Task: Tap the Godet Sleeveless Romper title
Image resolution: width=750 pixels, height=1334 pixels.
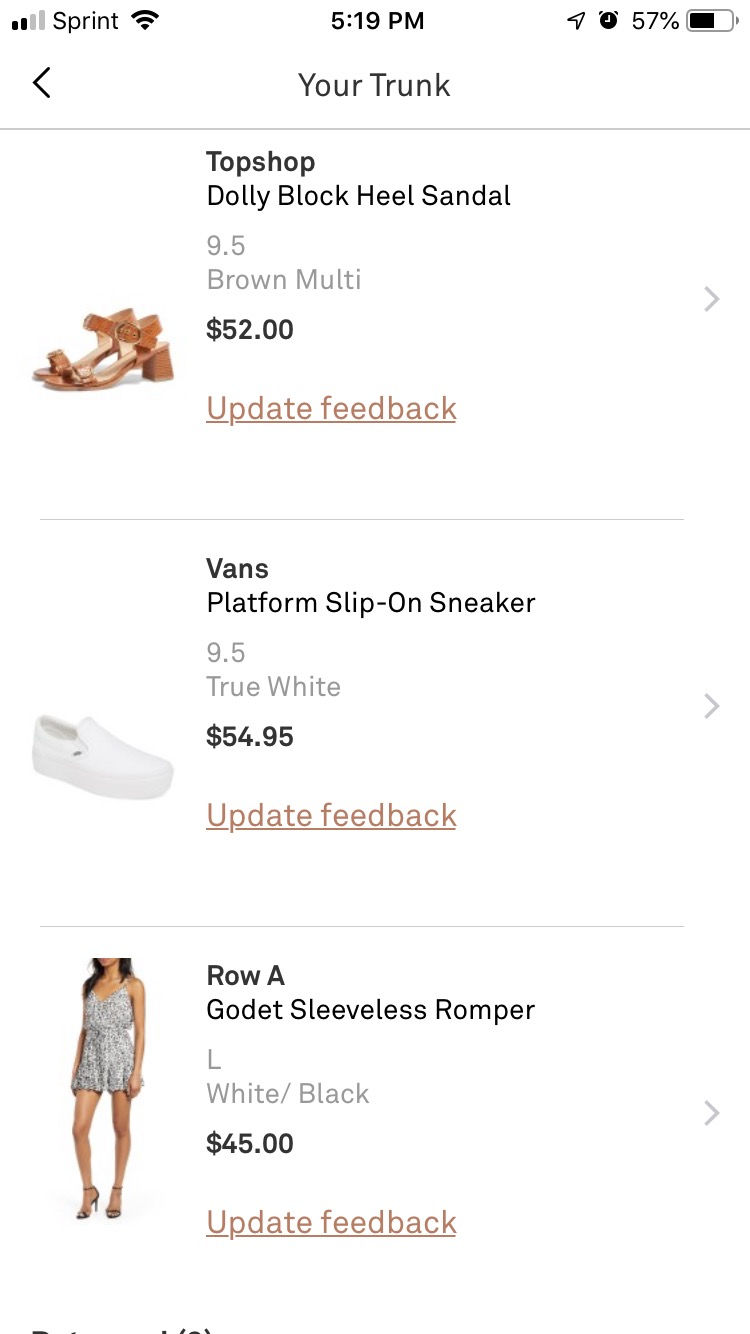Action: click(370, 1009)
